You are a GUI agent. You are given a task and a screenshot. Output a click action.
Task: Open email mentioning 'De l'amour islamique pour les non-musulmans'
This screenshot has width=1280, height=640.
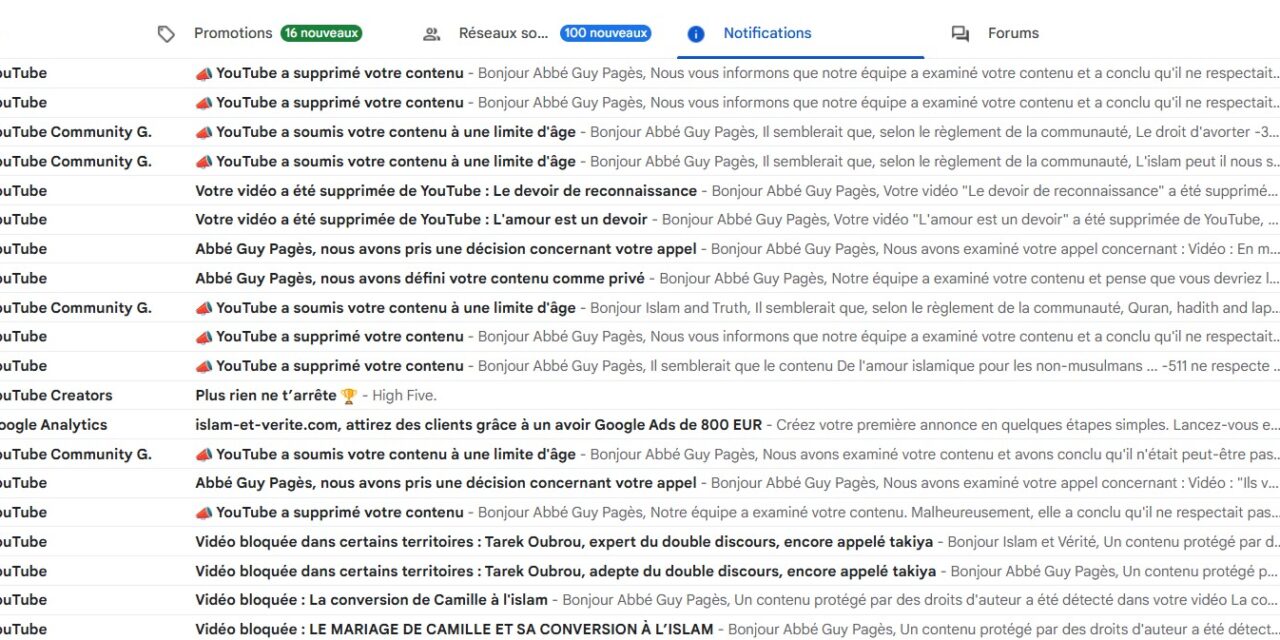pyautogui.click(x=640, y=366)
